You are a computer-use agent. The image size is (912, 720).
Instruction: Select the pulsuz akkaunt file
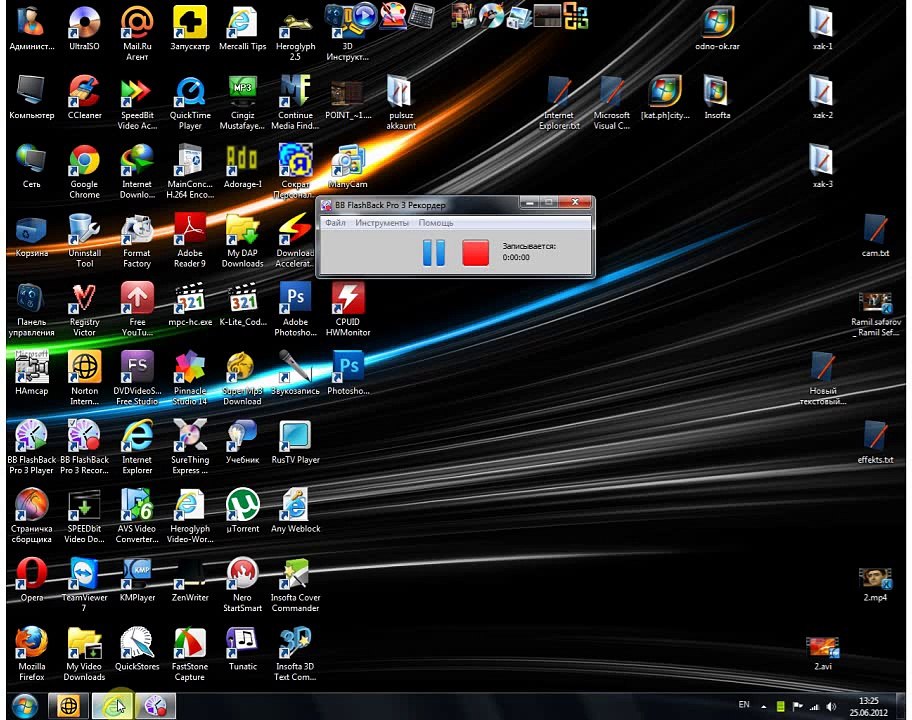coord(401,103)
